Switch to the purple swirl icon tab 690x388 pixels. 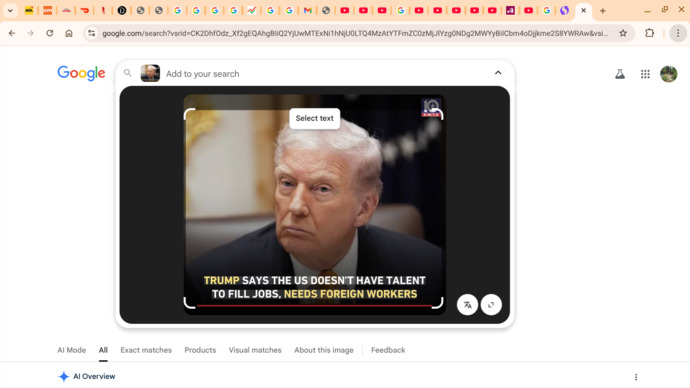click(565, 11)
